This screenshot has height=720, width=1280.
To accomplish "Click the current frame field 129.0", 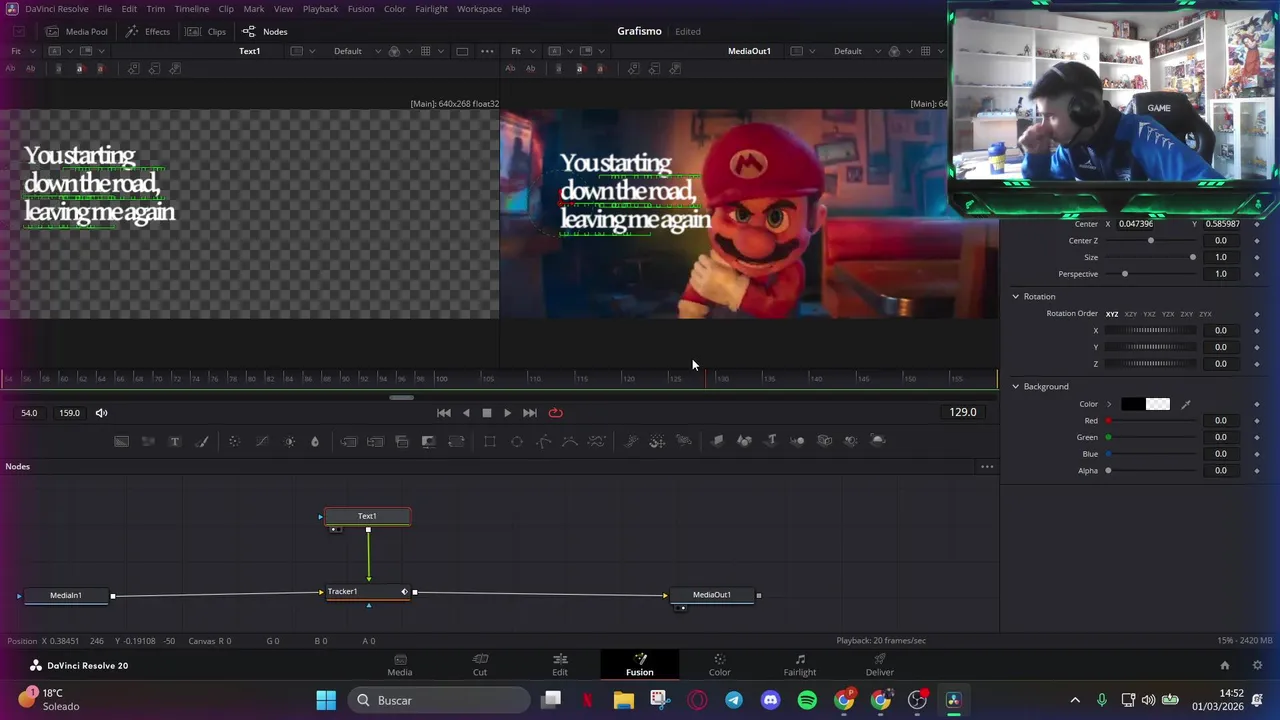I will [x=963, y=412].
